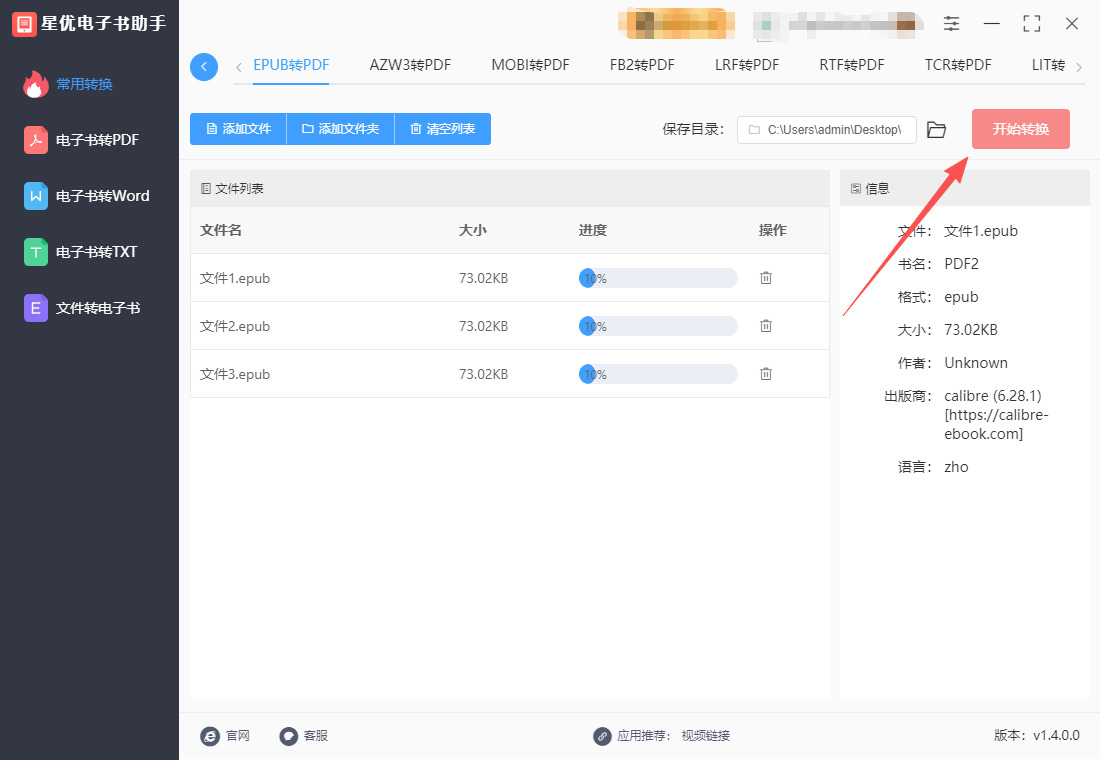Open 电子书转Word in the sidebar
Screen dimensions: 1100x760
pos(101,196)
